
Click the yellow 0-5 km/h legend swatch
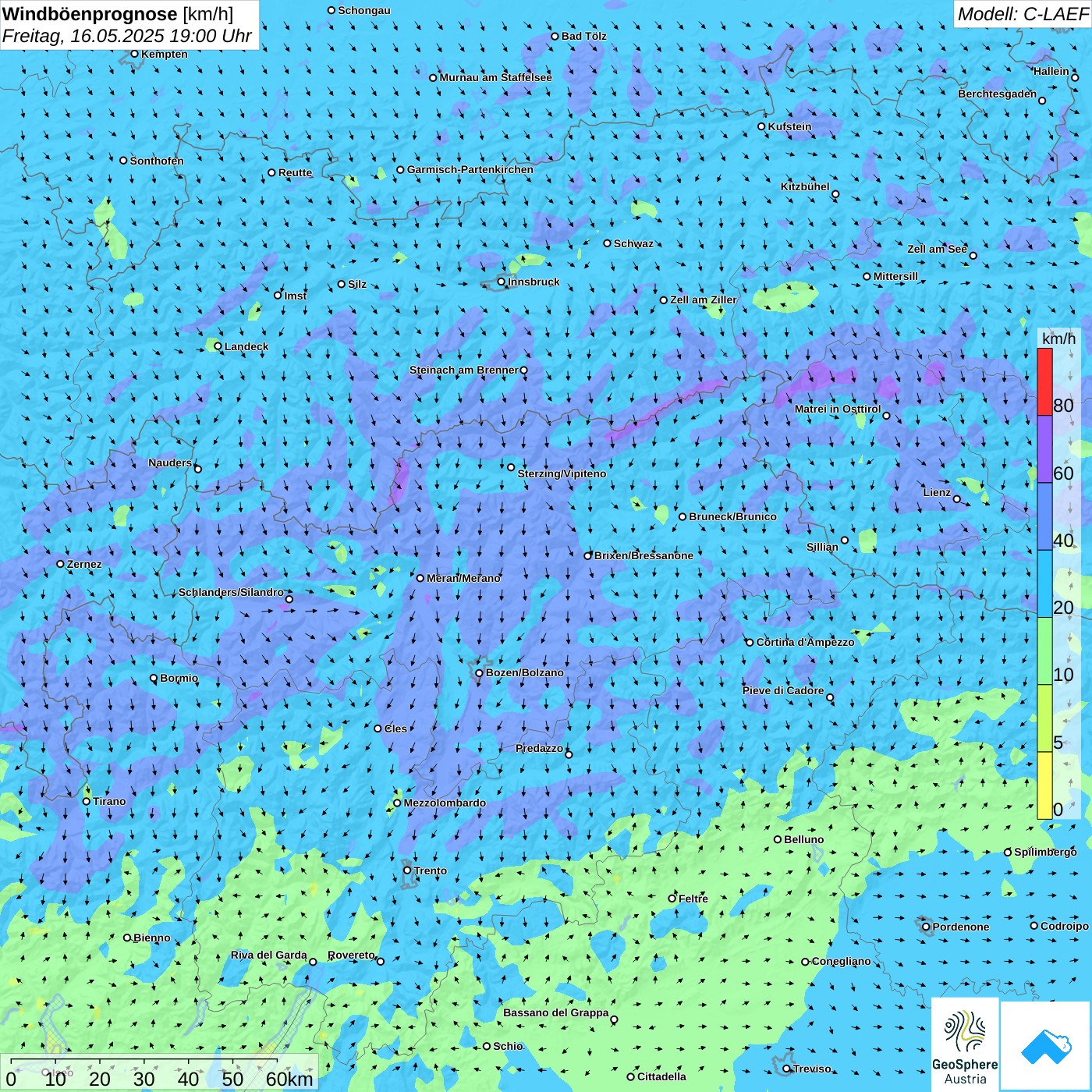[1044, 785]
